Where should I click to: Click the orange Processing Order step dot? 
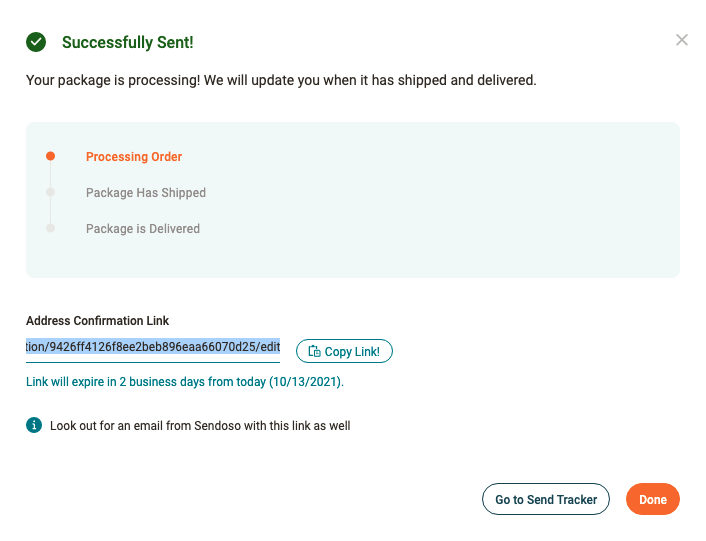[50, 157]
